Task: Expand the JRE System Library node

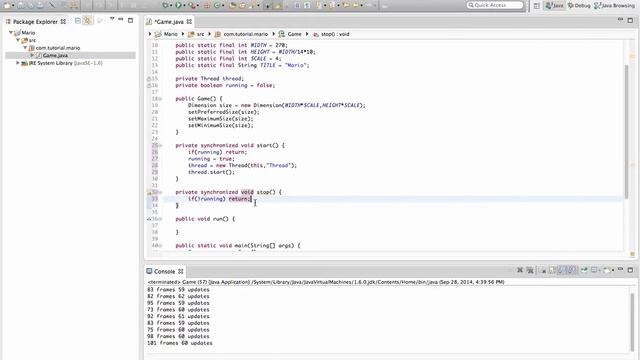Action: (x=18, y=63)
